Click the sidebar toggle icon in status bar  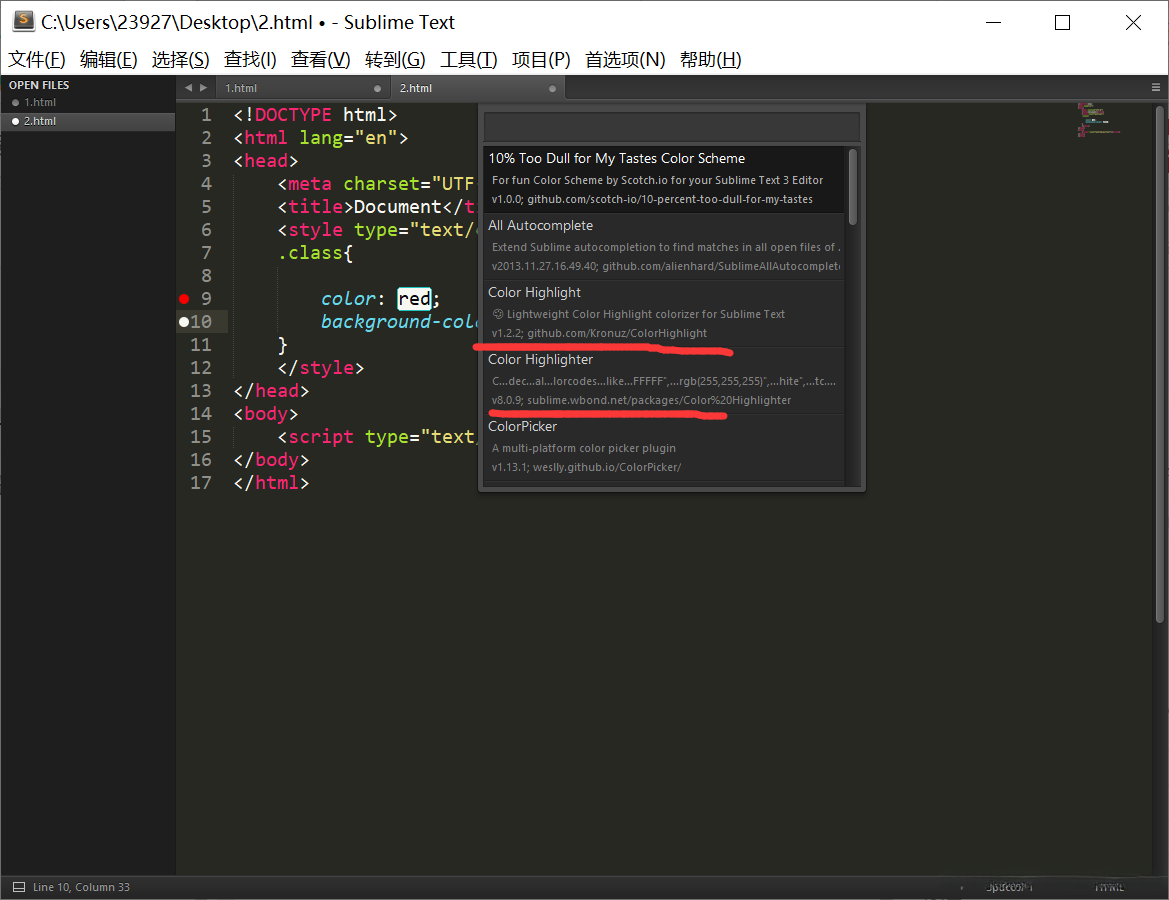17,887
